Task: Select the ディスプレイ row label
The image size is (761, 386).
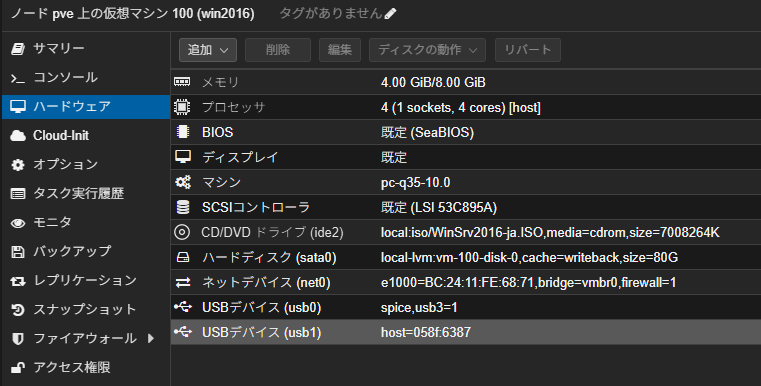Action: pyautogui.click(x=240, y=157)
